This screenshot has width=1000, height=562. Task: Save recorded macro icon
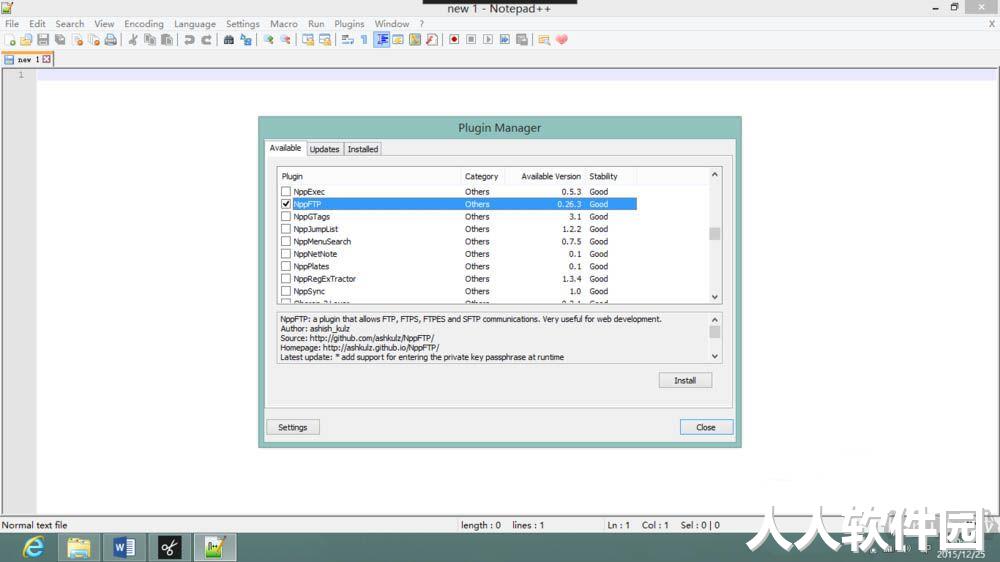click(522, 40)
